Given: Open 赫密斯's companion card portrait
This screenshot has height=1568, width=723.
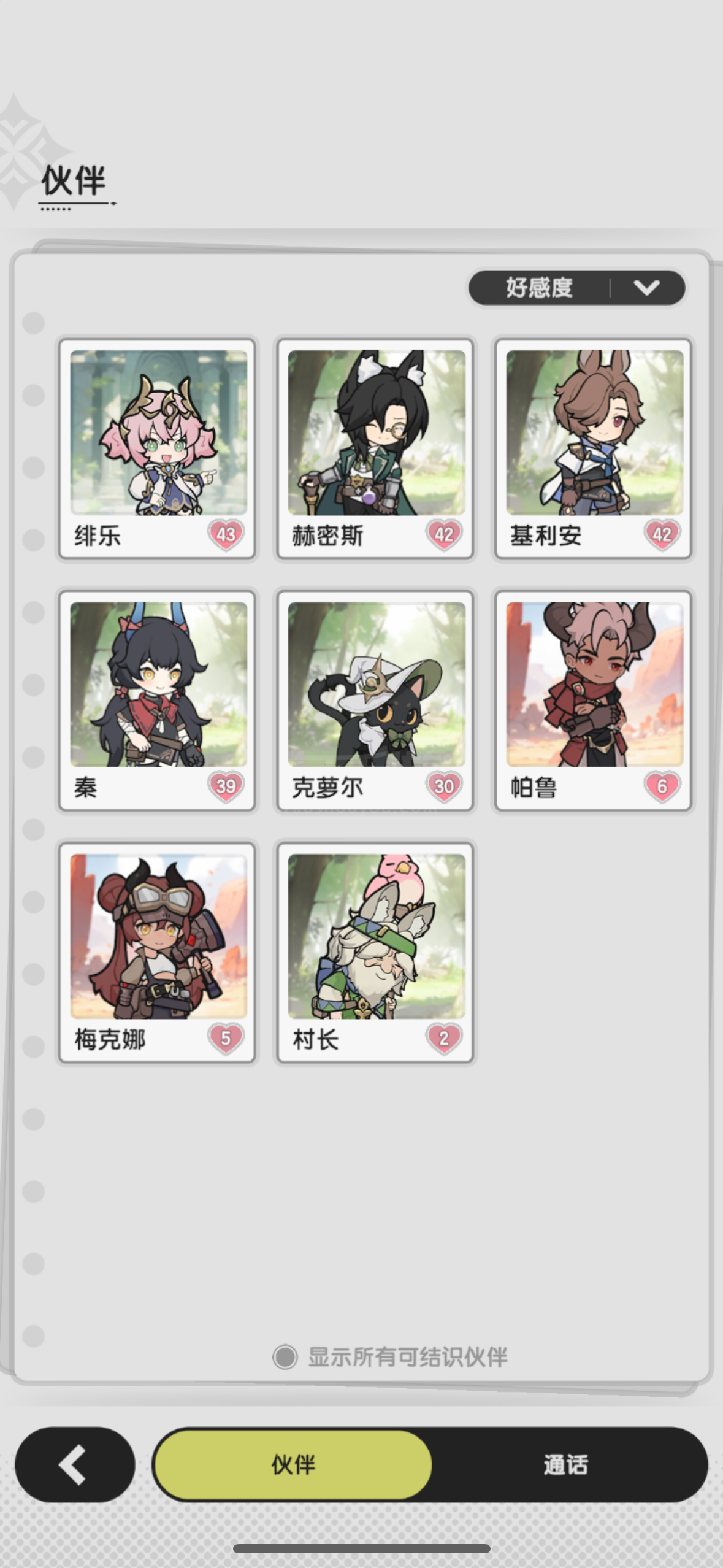Looking at the screenshot, I should 377,432.
